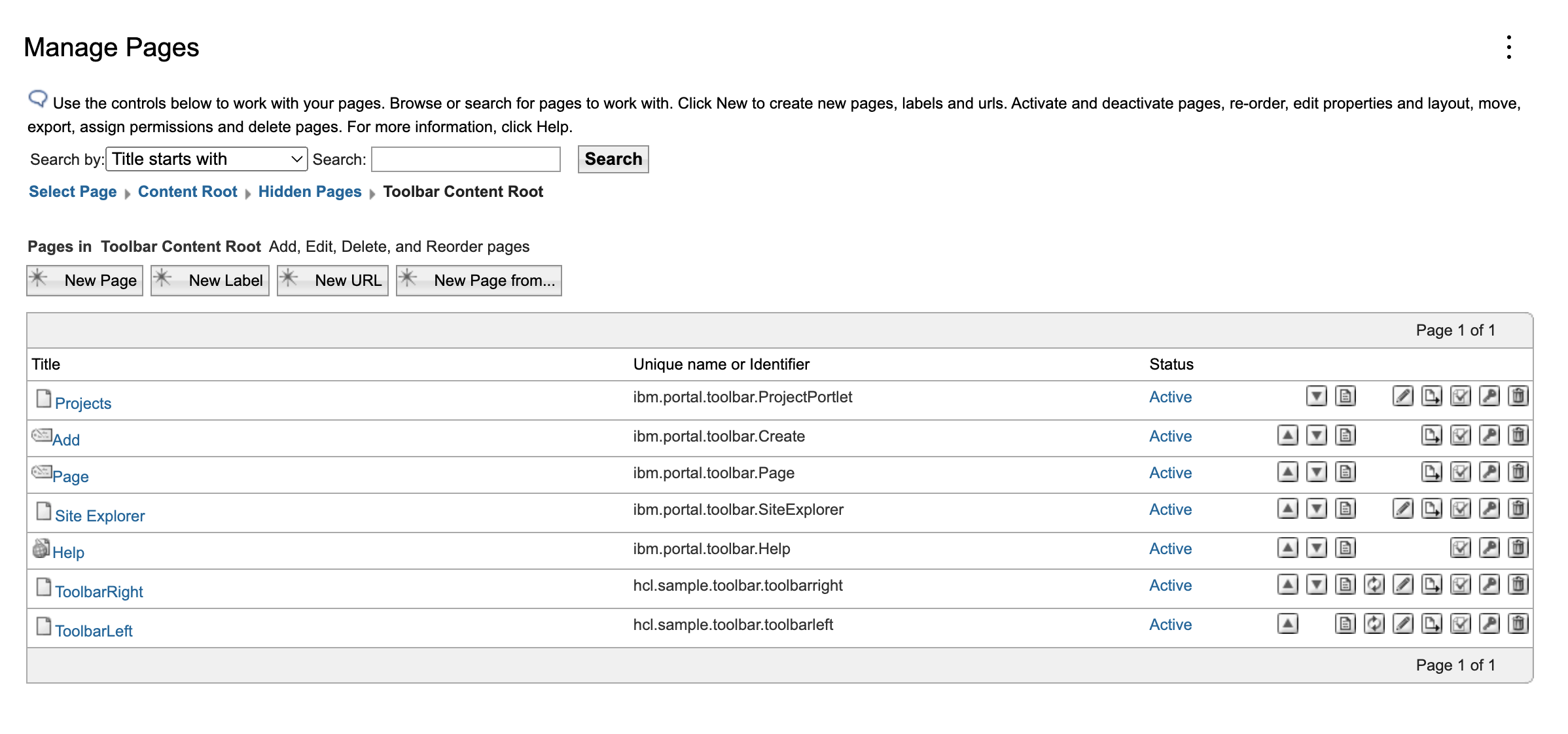Copy the Add page
Viewport: 1568px width, 734px height.
1431,436
